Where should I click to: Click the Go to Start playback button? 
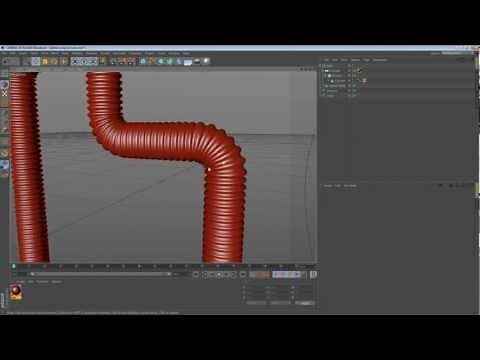[x=196, y=274]
